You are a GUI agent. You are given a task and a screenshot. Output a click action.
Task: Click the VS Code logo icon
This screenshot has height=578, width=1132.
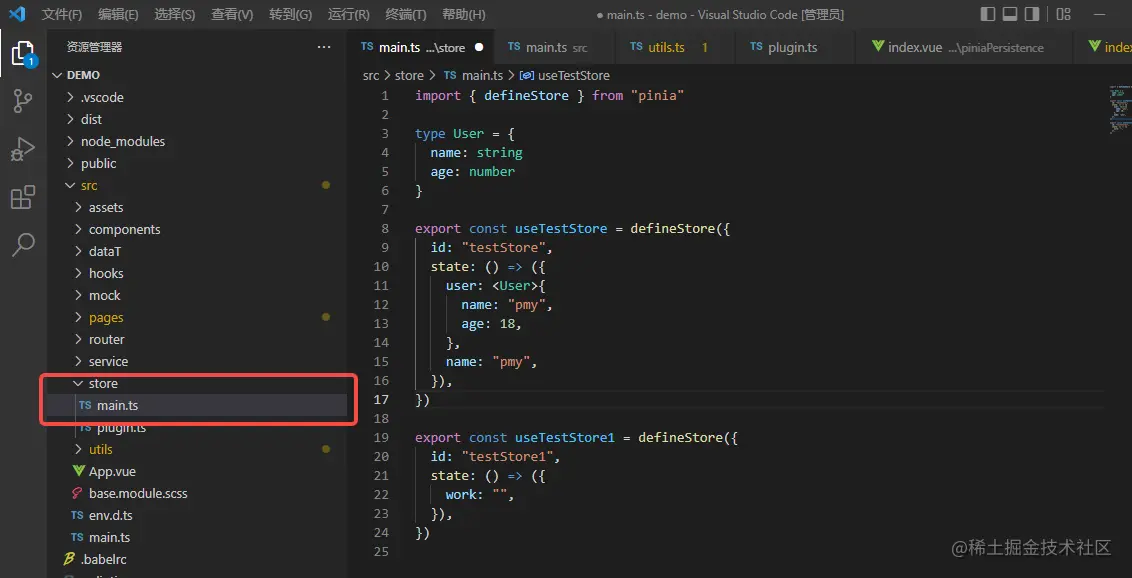pos(17,14)
